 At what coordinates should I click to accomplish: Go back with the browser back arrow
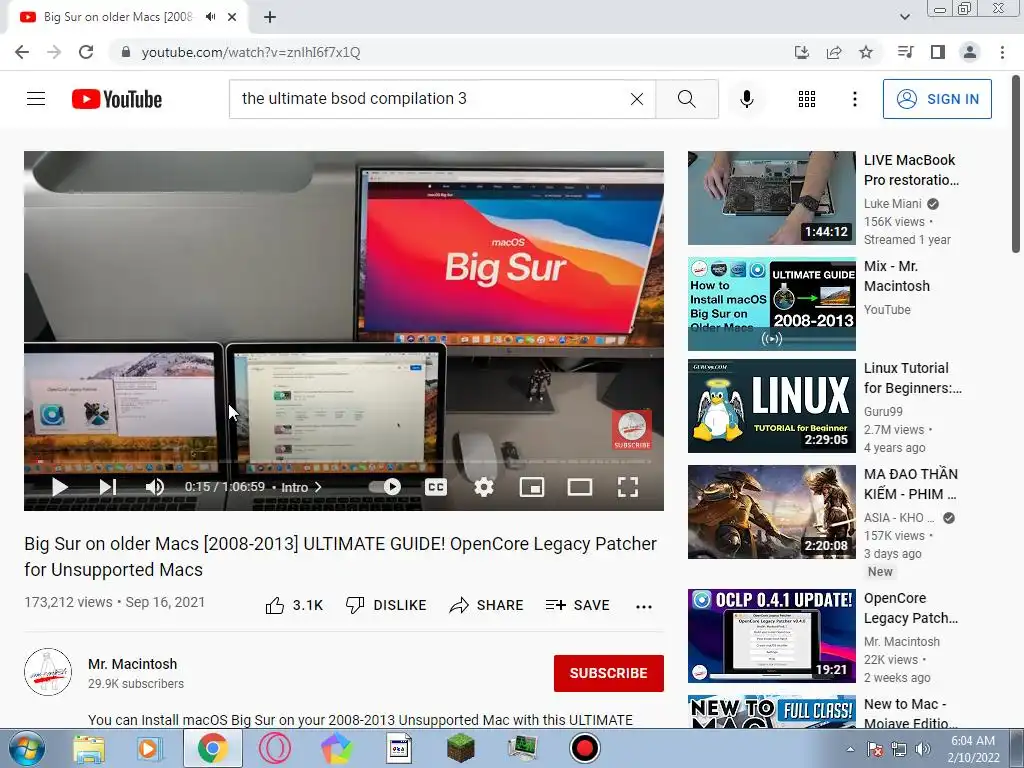pos(22,52)
